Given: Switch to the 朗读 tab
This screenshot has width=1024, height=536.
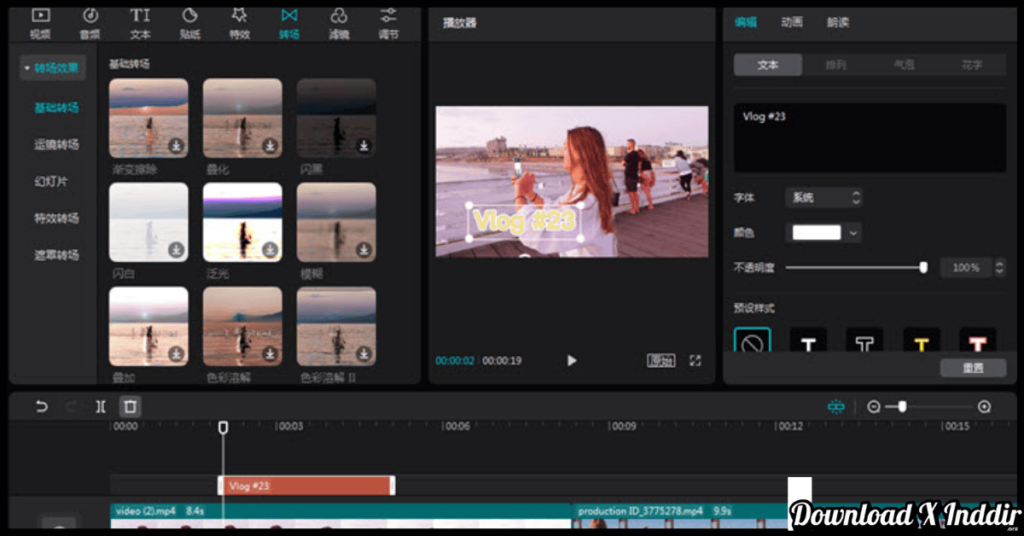Looking at the screenshot, I should pyautogui.click(x=838, y=22).
